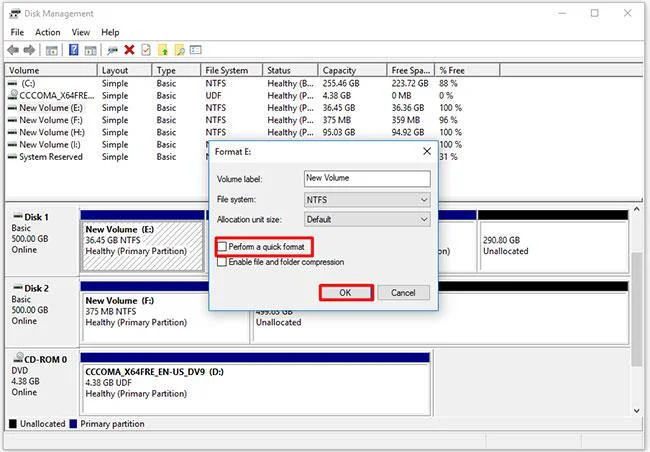Image resolution: width=650 pixels, height=452 pixels.
Task: Sort by Layout column header
Action: [x=125, y=70]
